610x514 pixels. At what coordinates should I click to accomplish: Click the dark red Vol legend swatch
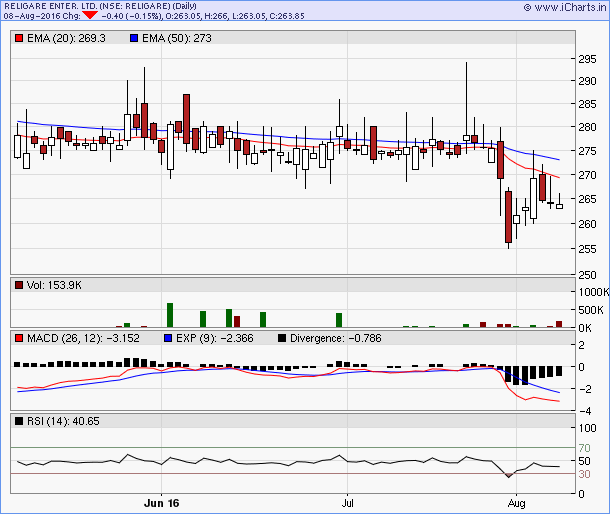tap(19, 285)
